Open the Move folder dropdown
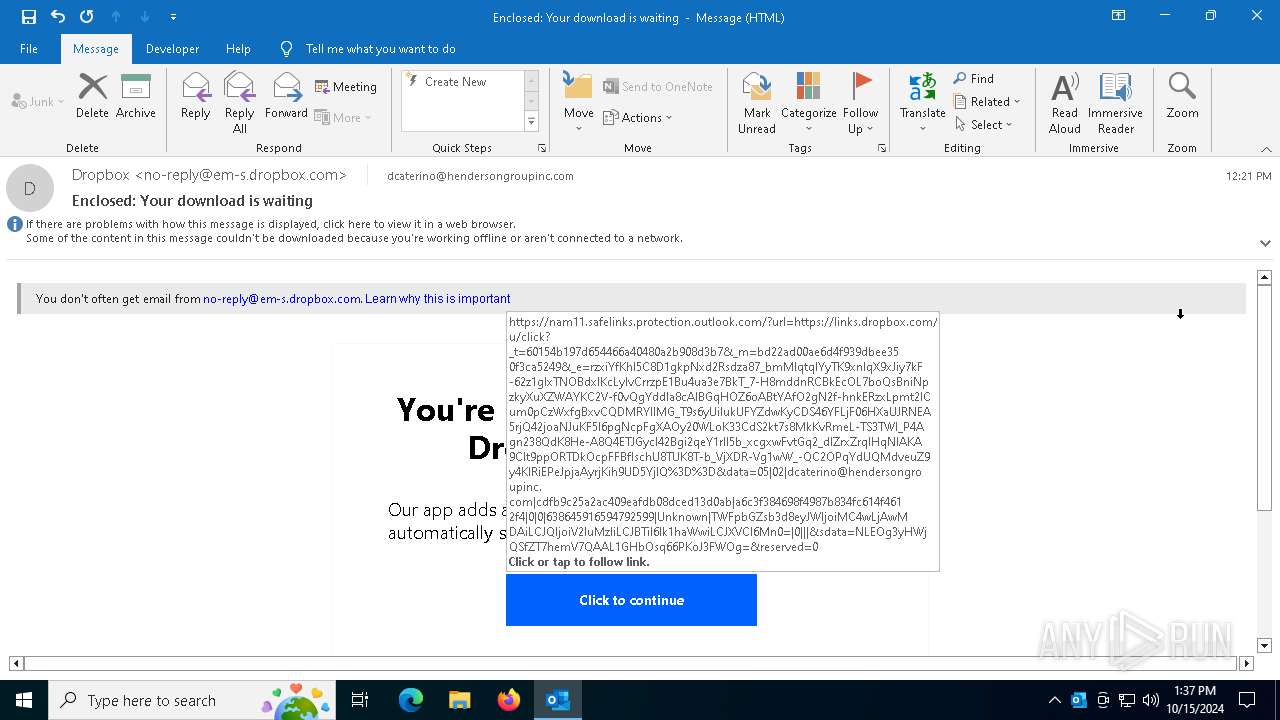Viewport: 1280px width, 720px height. pos(578,103)
